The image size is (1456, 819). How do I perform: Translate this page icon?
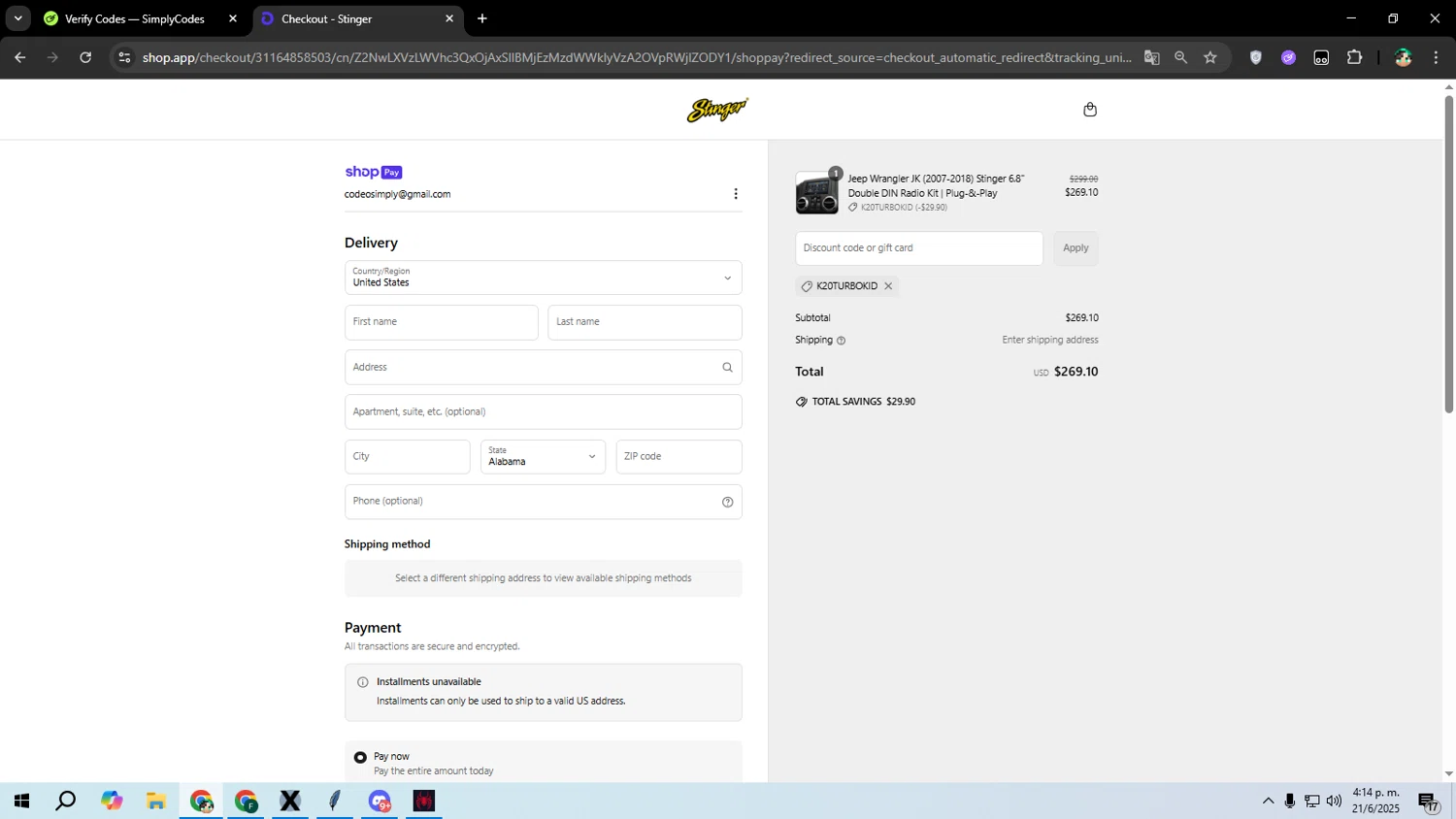1152,57
